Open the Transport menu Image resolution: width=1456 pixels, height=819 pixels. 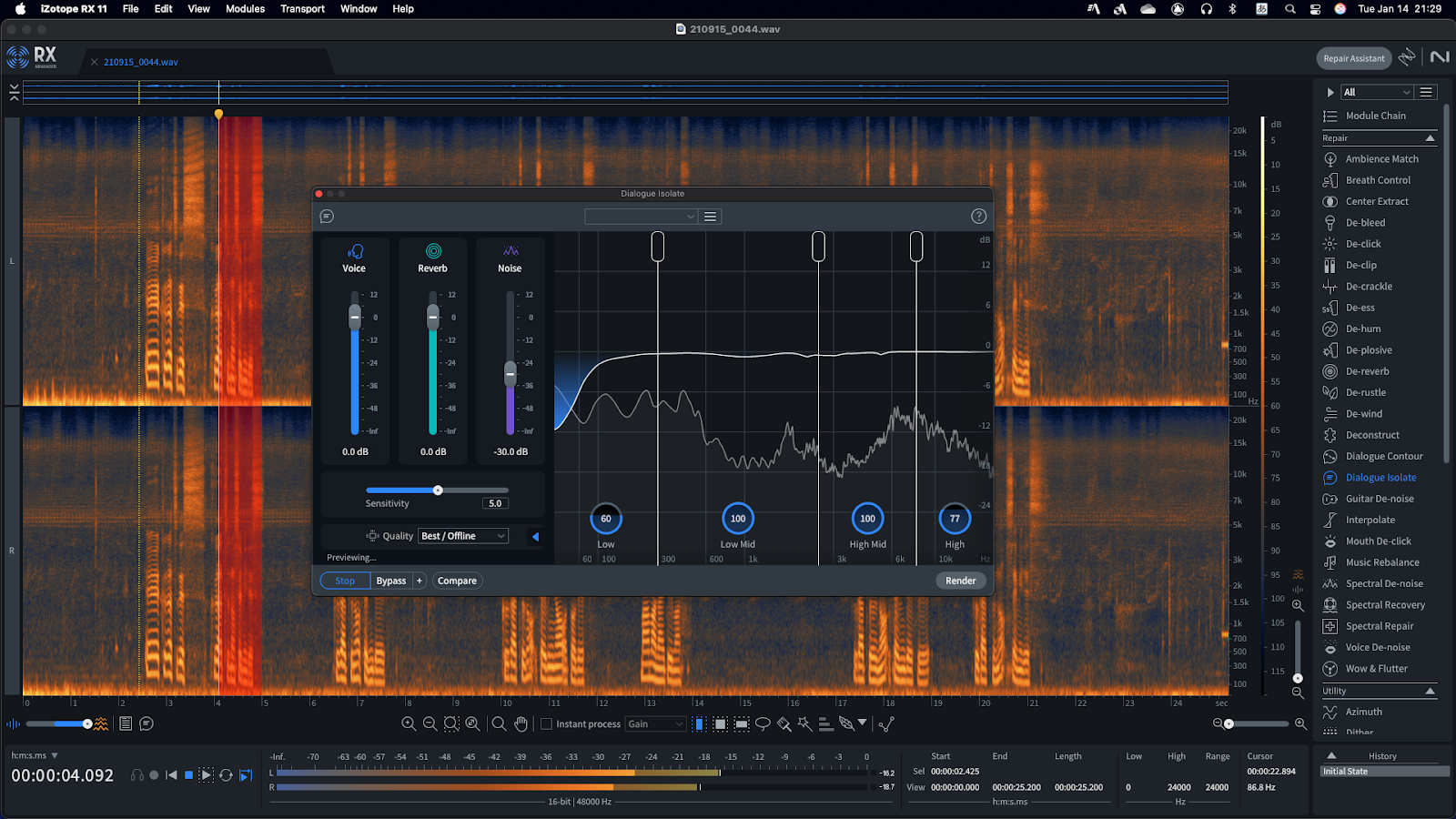[x=302, y=9]
